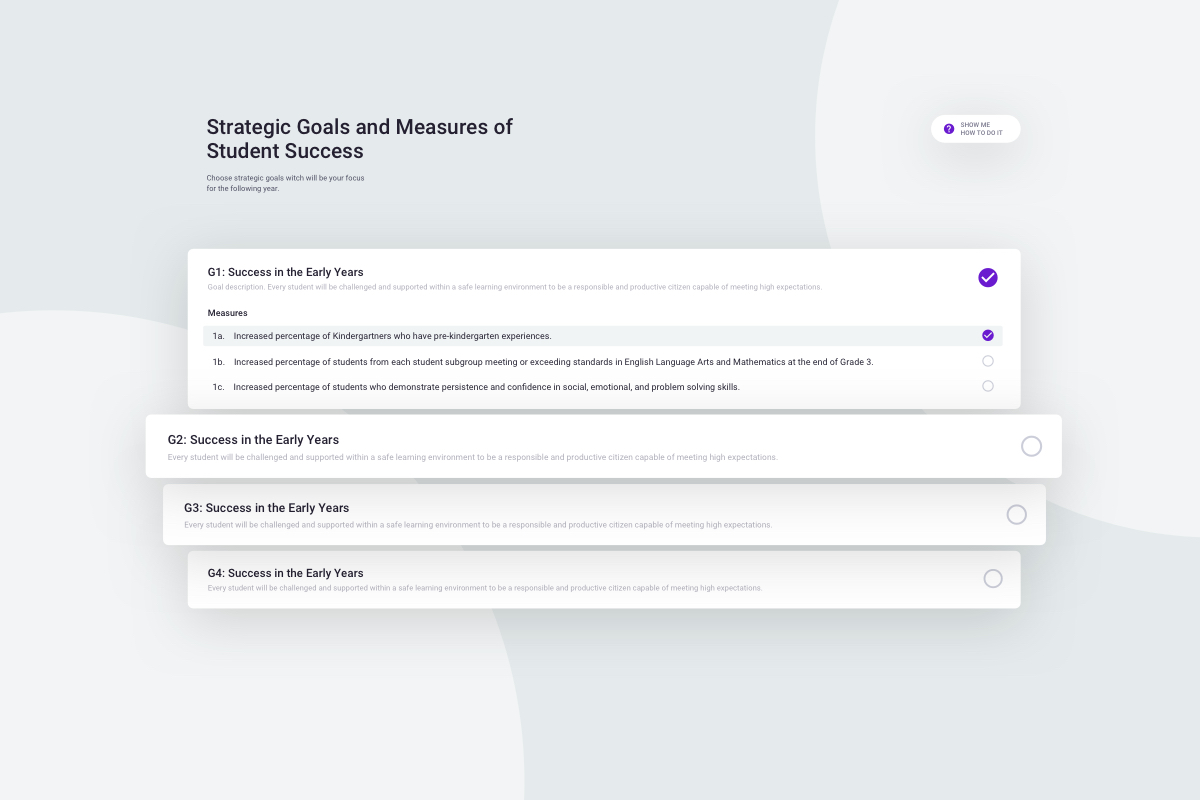Expand the G3: Success in the Early Years card

tap(266, 508)
